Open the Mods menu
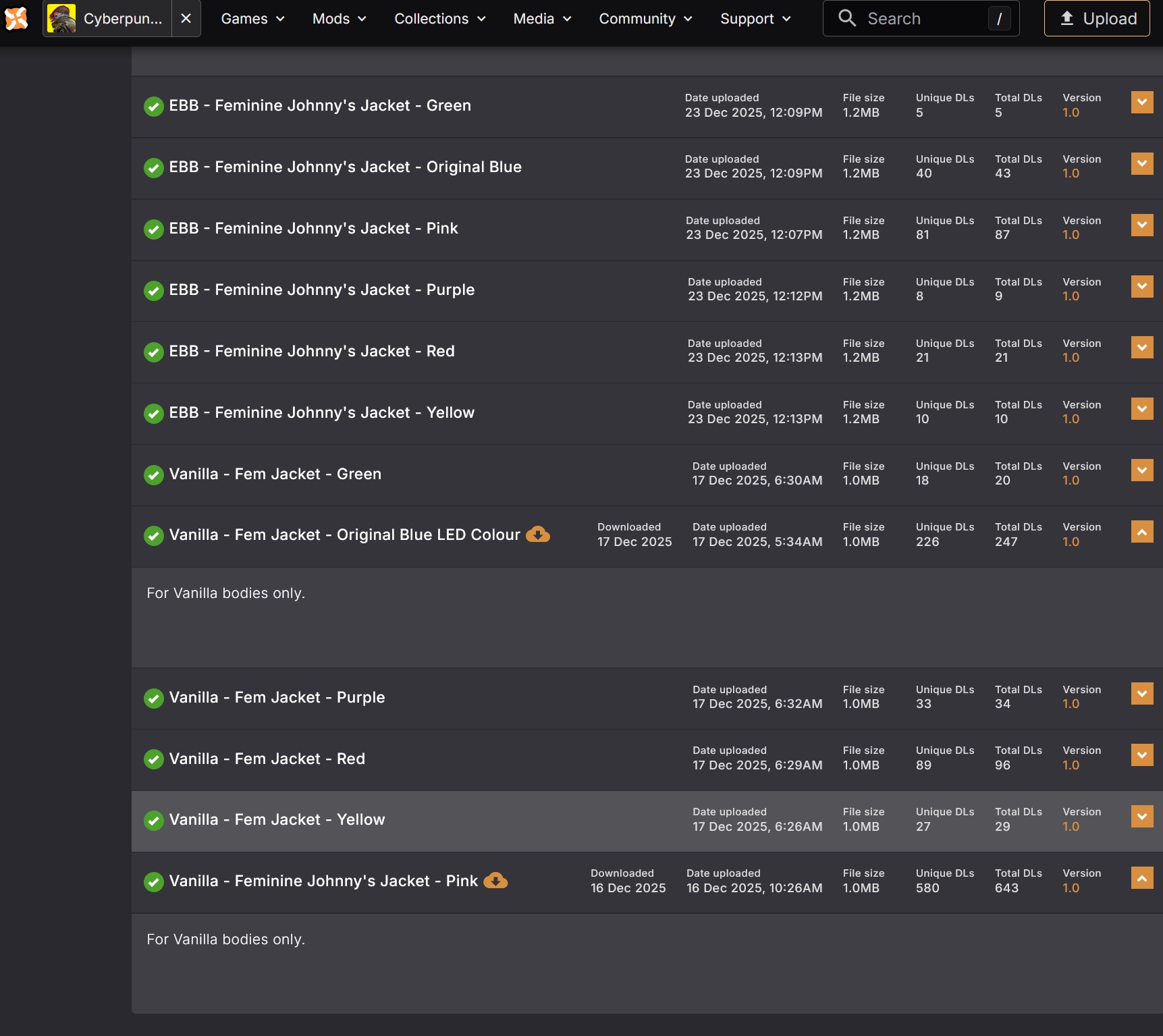Screen dimensions: 1163x1036 [340, 18]
